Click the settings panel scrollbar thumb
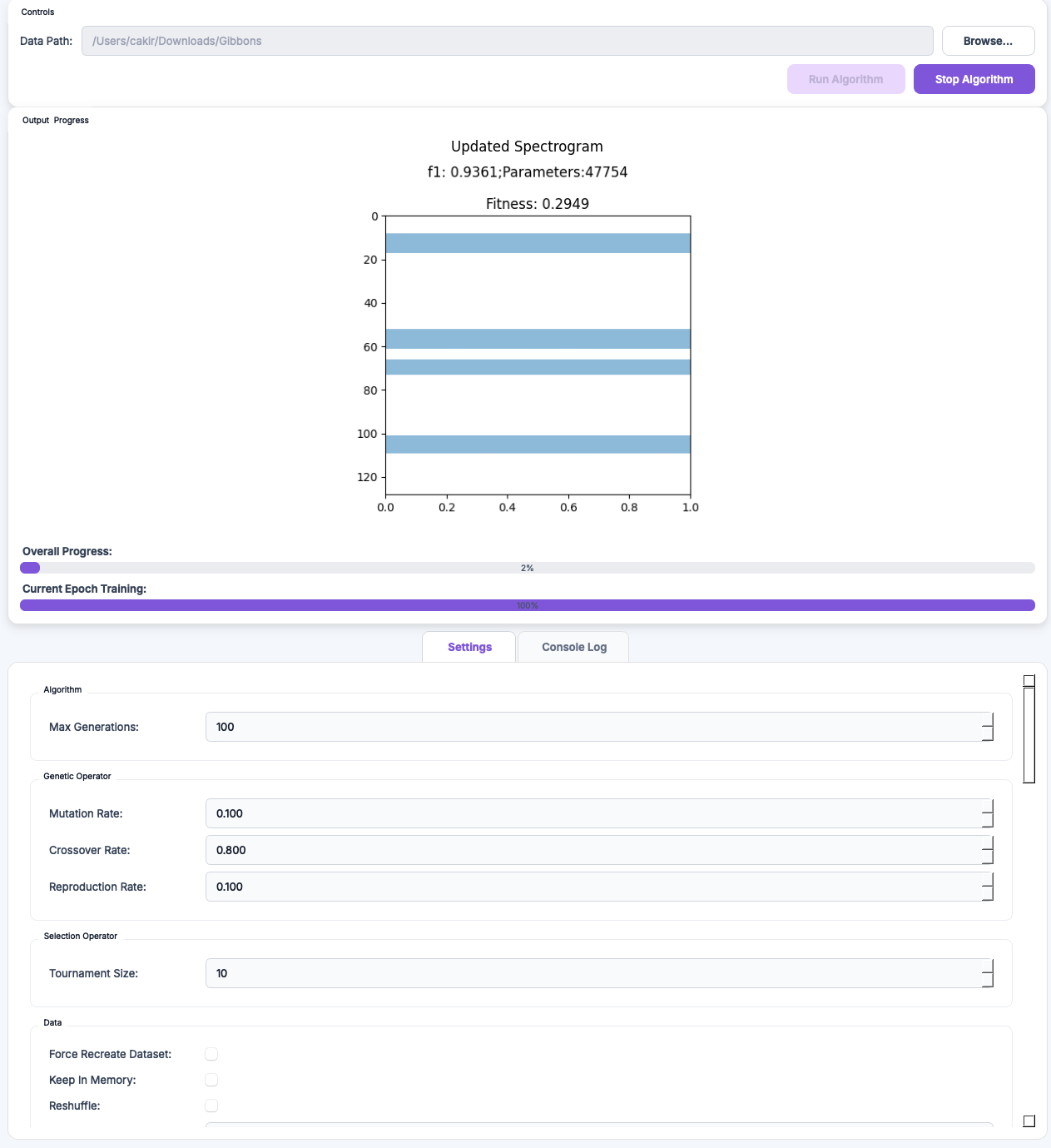 click(1029, 735)
